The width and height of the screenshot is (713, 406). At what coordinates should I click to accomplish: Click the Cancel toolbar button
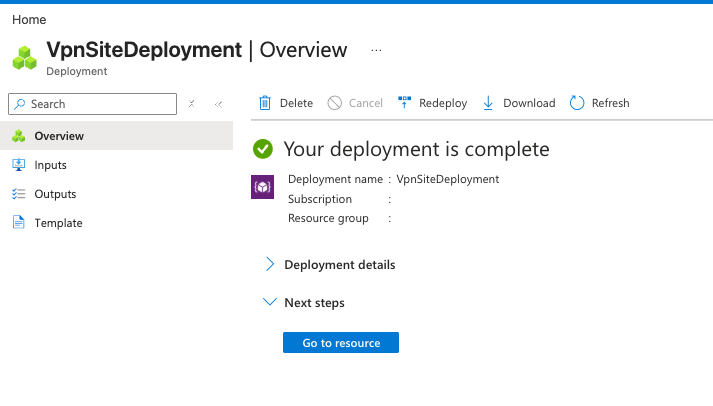[x=355, y=103]
